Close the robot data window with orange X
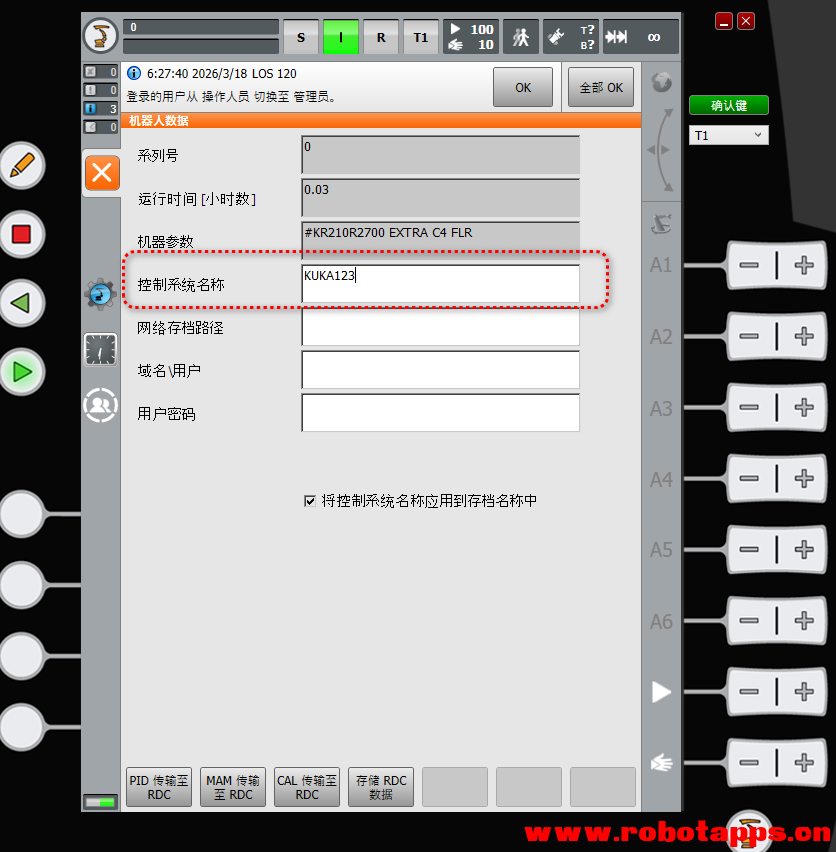Viewport: 836px width, 852px height. (102, 173)
